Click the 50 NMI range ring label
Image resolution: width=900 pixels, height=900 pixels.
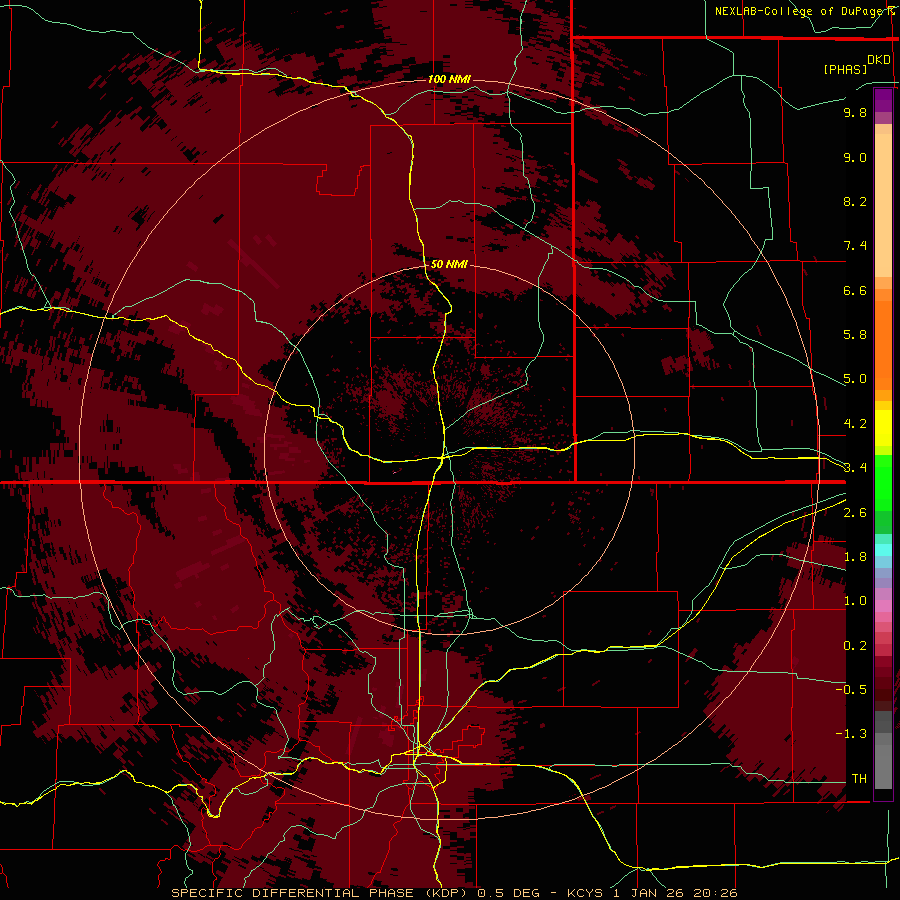click(x=449, y=264)
